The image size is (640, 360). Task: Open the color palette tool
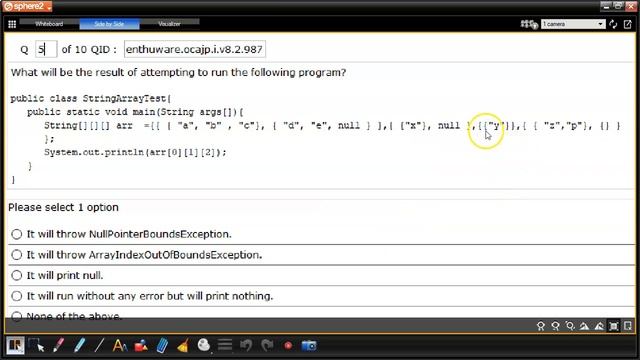pyautogui.click(x=204, y=346)
